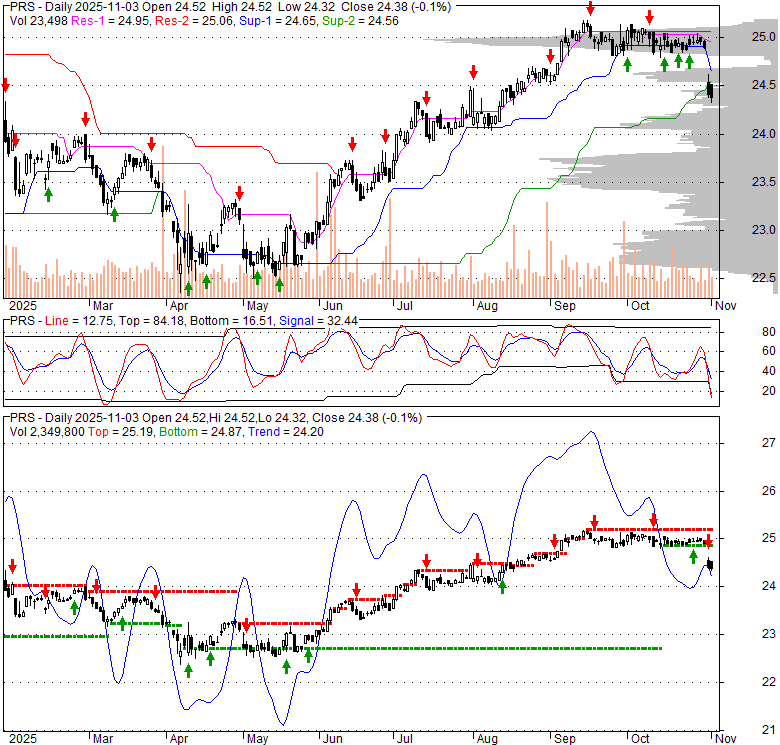
Task: Click Jul on the top chart's date axis
Action: (404, 306)
